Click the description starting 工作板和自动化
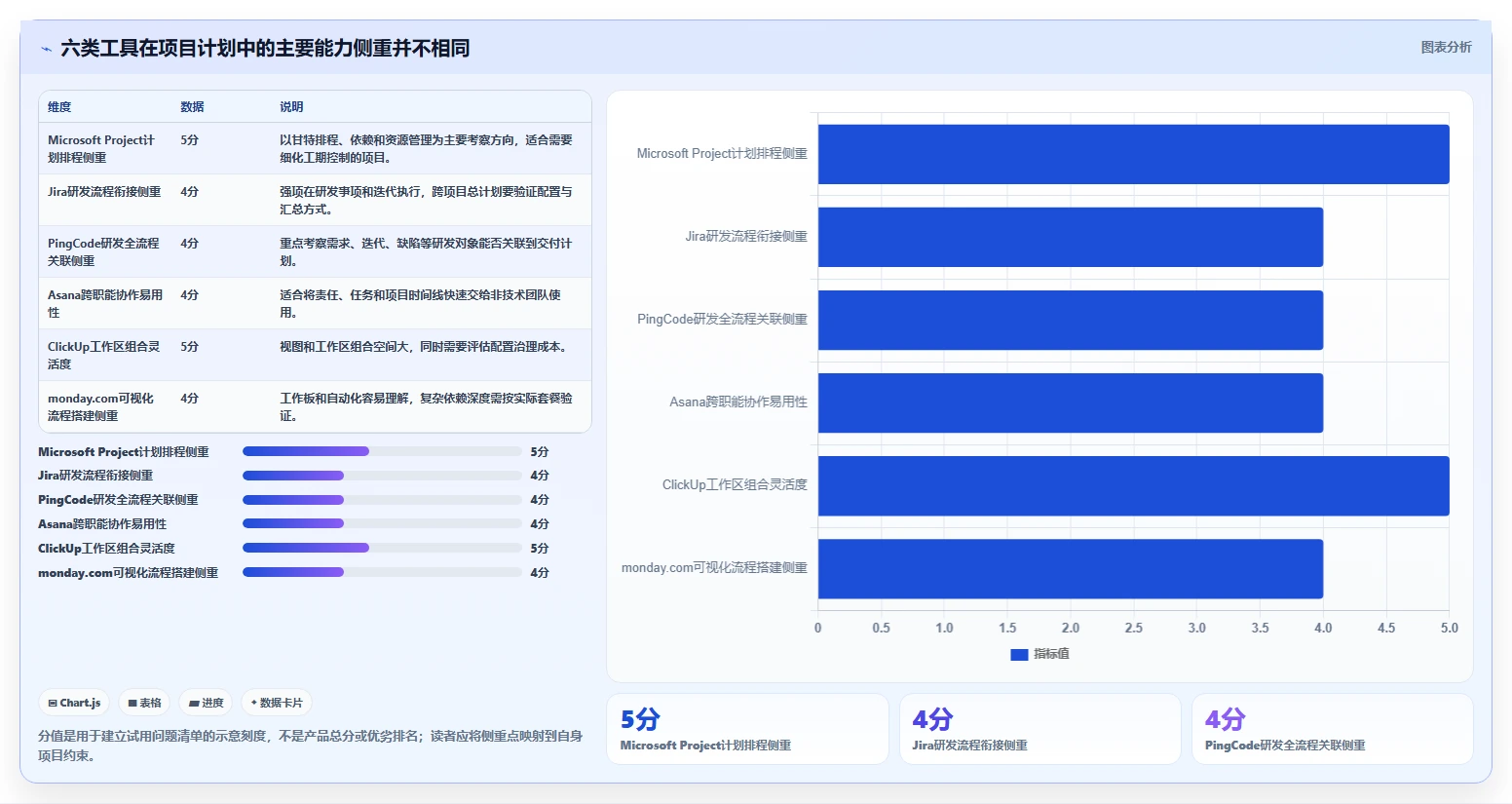Screen dimensions: 1512x804 click(426, 407)
